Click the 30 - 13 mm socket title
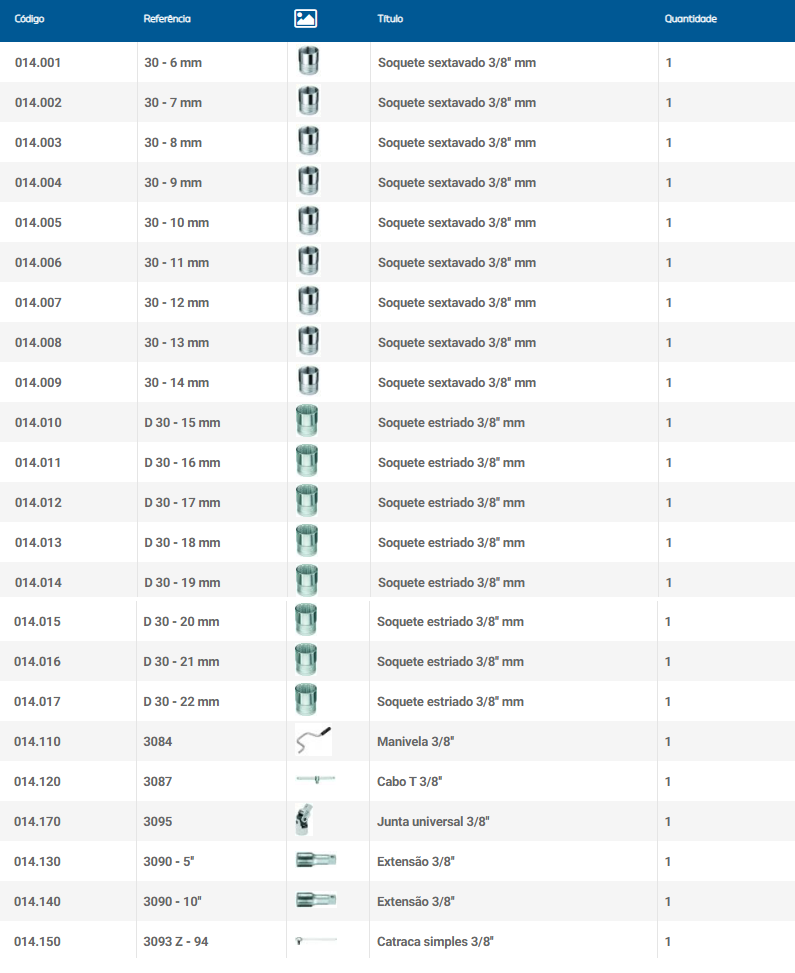The image size is (795, 973). pos(456,342)
